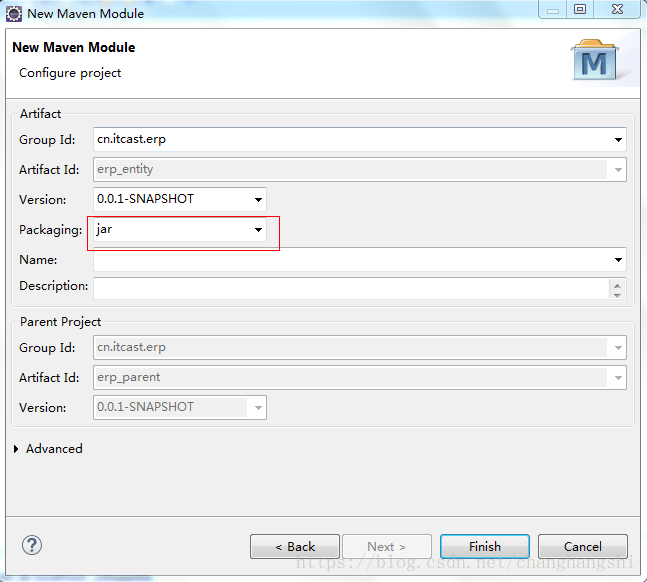647x582 pixels.
Task: Click the help question mark icon
Action: coord(32,545)
